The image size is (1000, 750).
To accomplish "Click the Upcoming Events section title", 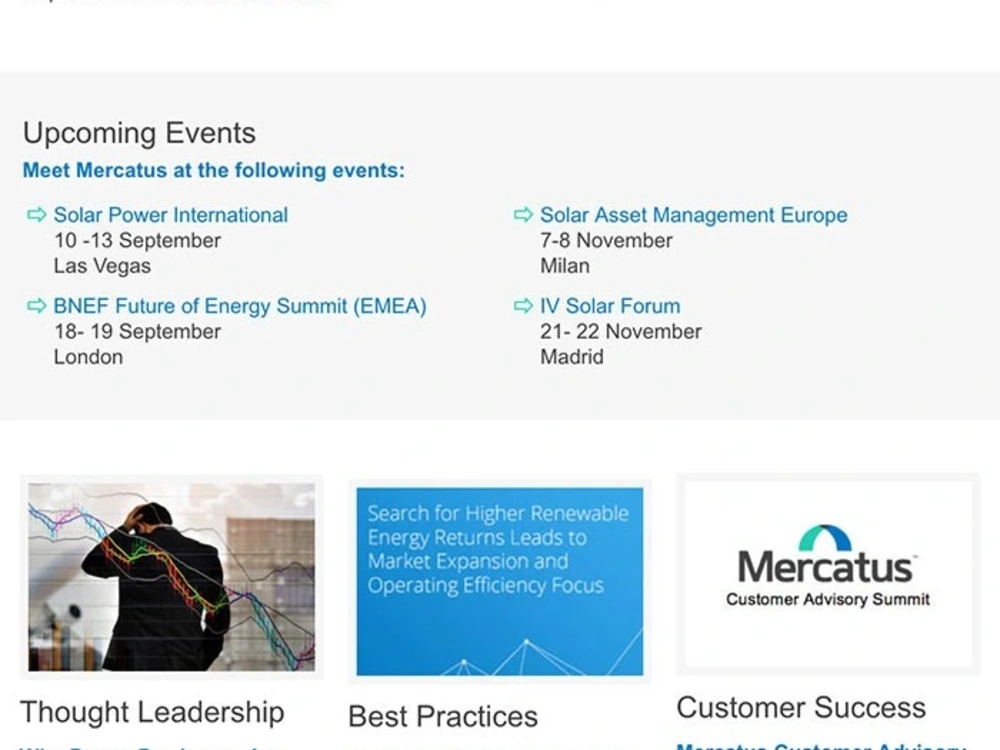I will (139, 133).
